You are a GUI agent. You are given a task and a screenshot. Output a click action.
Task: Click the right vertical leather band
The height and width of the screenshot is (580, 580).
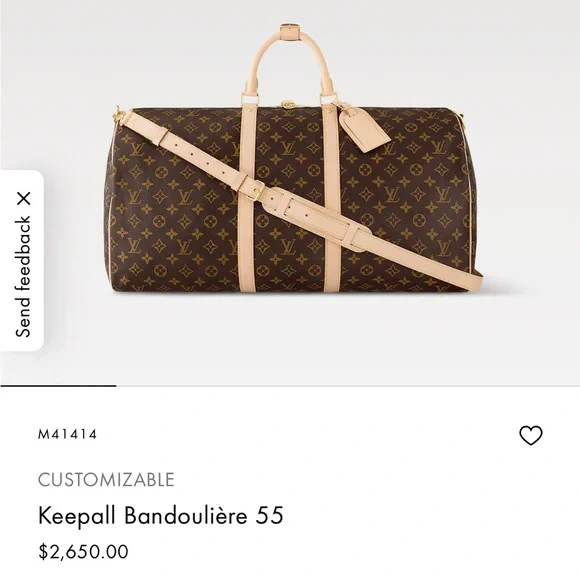click(331, 200)
